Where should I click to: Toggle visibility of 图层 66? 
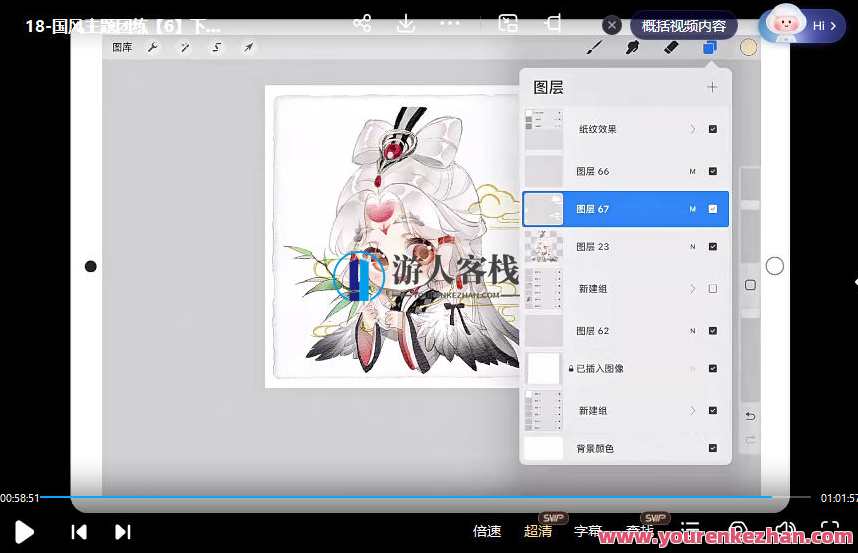[712, 171]
